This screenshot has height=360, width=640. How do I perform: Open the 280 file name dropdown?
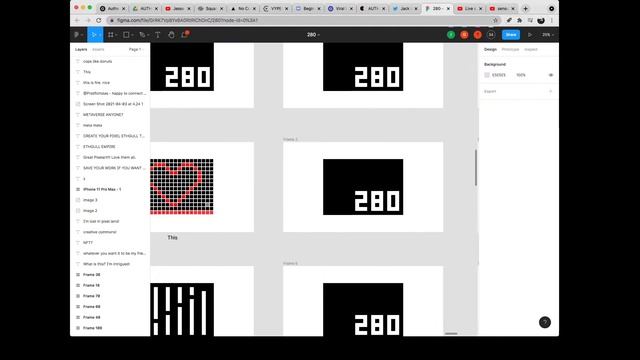pos(313,35)
